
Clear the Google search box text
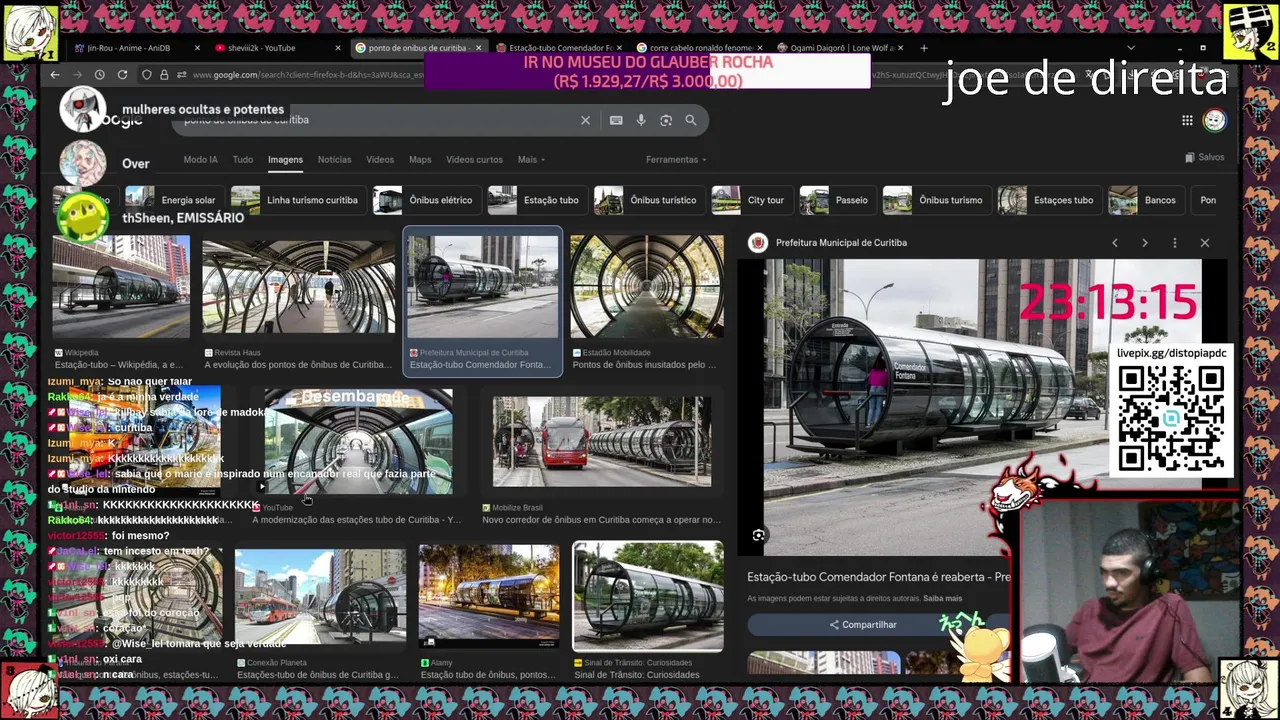586,120
